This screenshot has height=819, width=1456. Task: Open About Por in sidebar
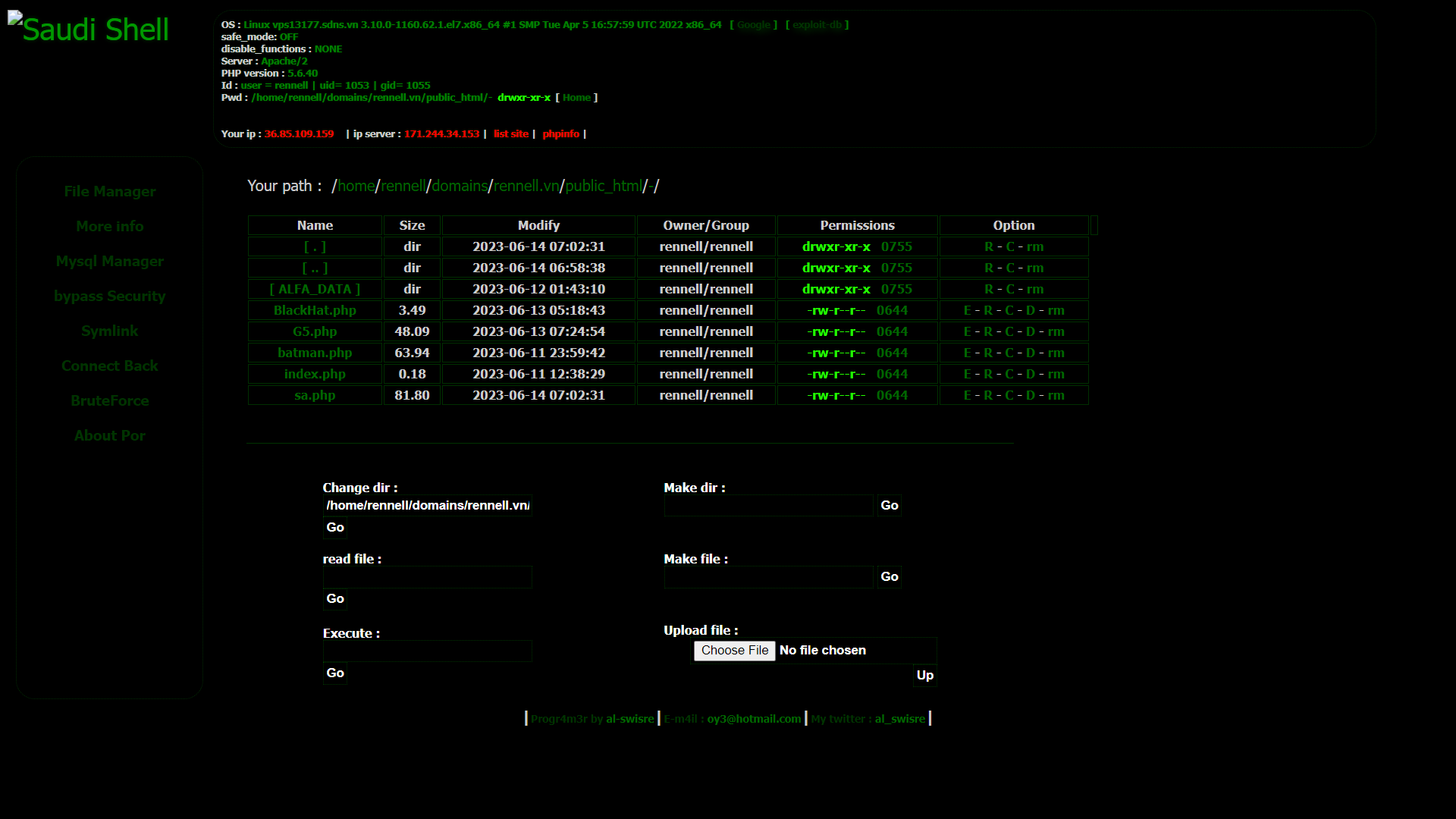coord(110,436)
